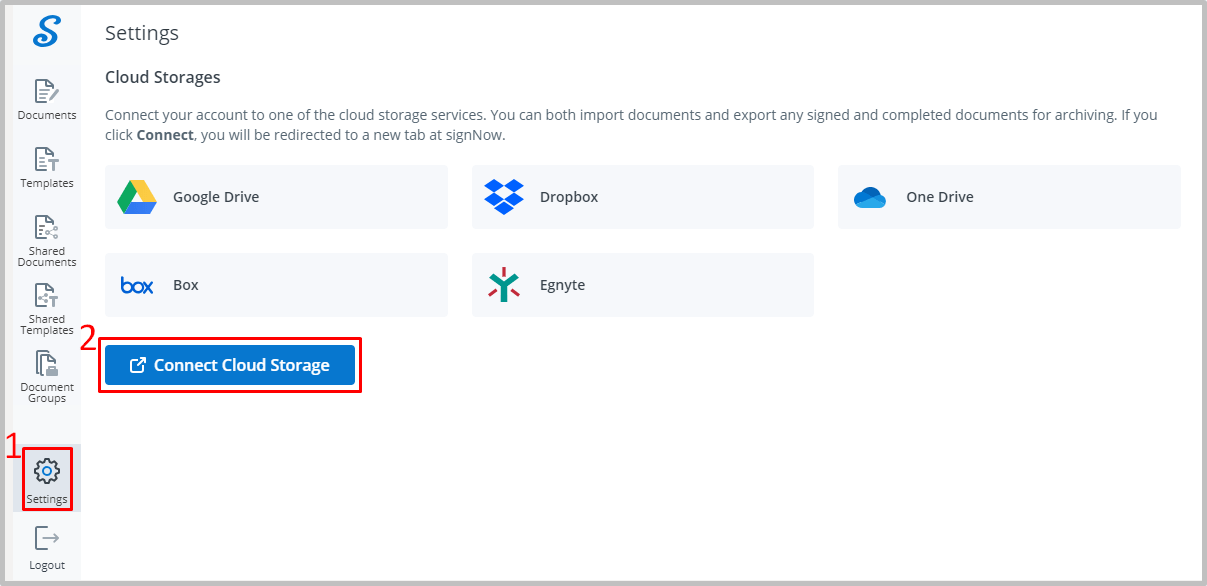The image size is (1207, 586).
Task: Click the Cloud Storages section heading
Action: pos(163,77)
